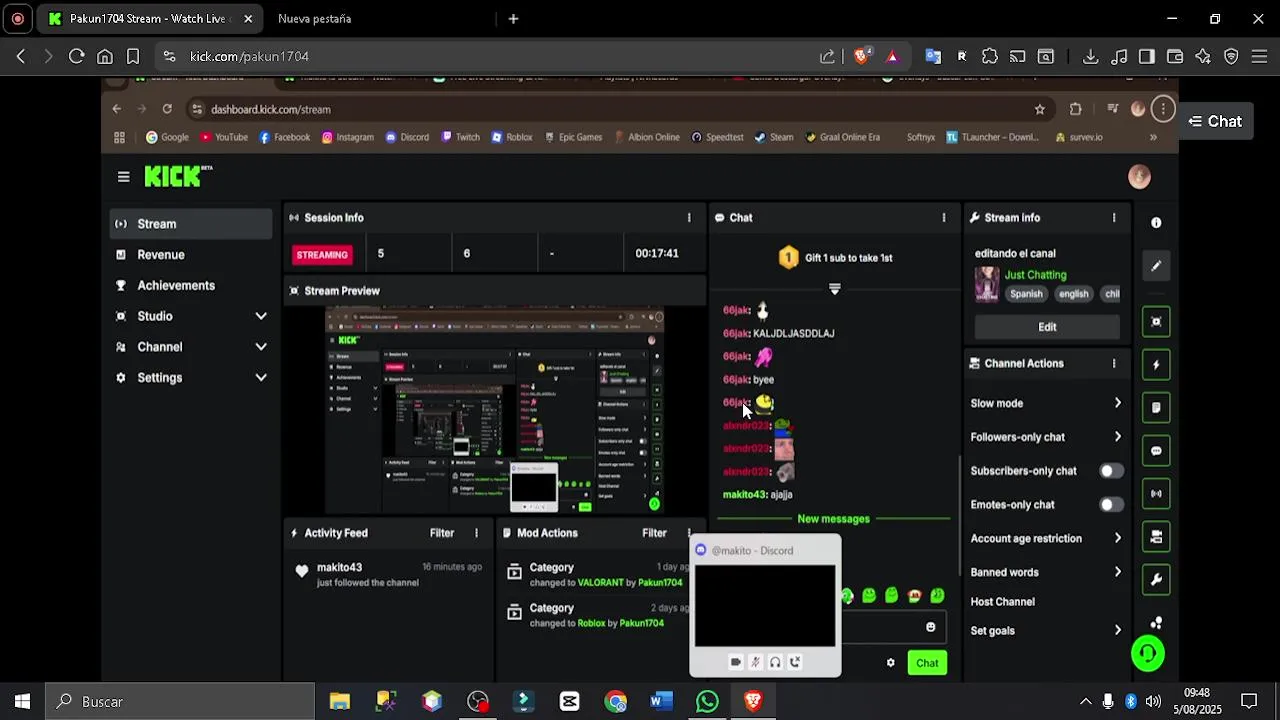Image resolution: width=1280 pixels, height=720 pixels.
Task: Open WhatsApp from the Windows taskbar
Action: [707, 702]
